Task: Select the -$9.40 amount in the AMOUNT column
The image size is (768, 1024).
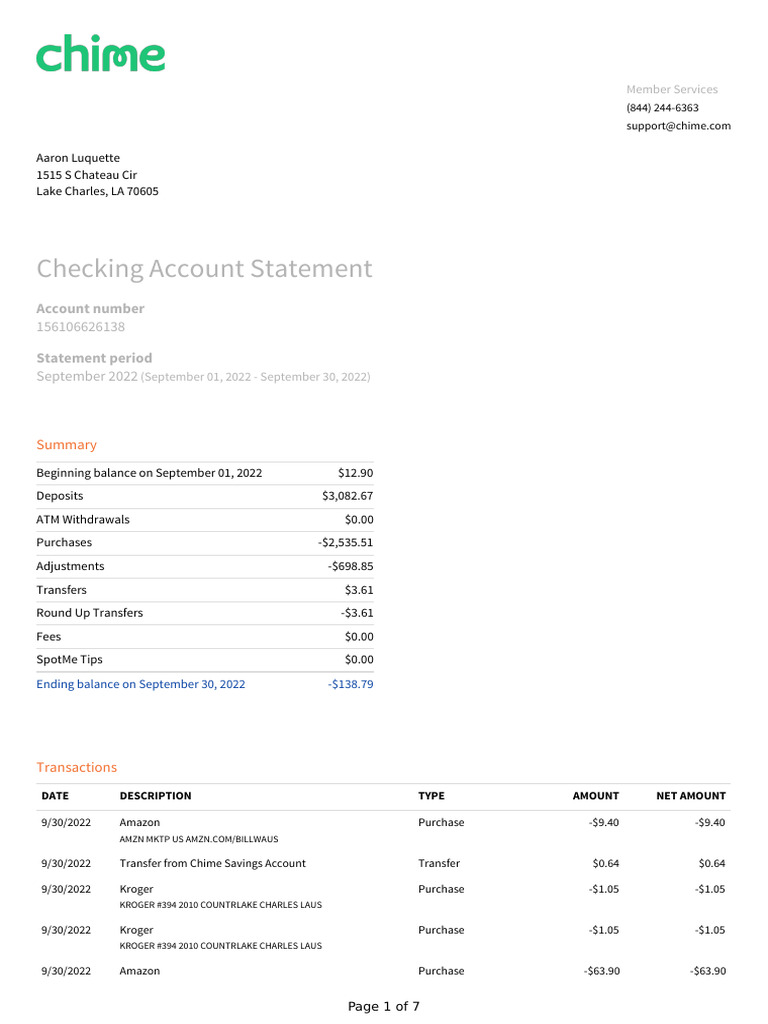Action: pyautogui.click(x=603, y=823)
